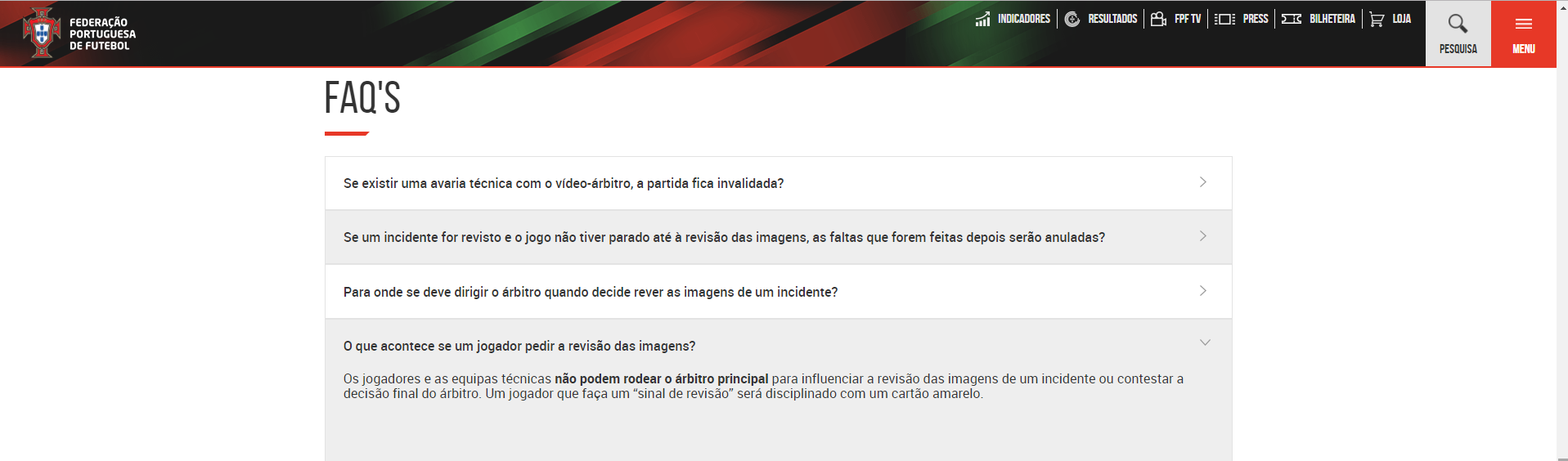
Task: Click the hamburger Menu icon
Action: [1524, 24]
